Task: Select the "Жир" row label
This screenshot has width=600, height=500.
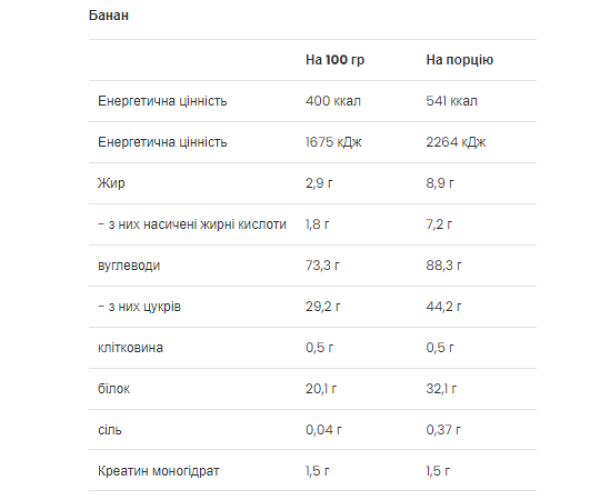Action: click(111, 183)
